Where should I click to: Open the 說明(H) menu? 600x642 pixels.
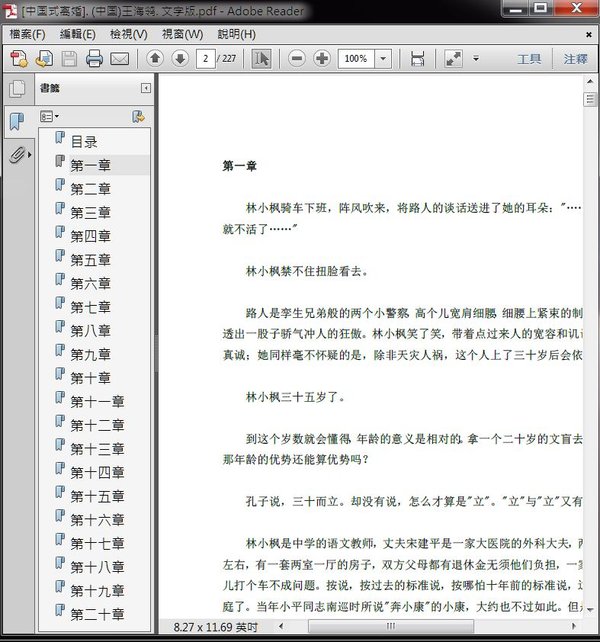tap(237, 34)
